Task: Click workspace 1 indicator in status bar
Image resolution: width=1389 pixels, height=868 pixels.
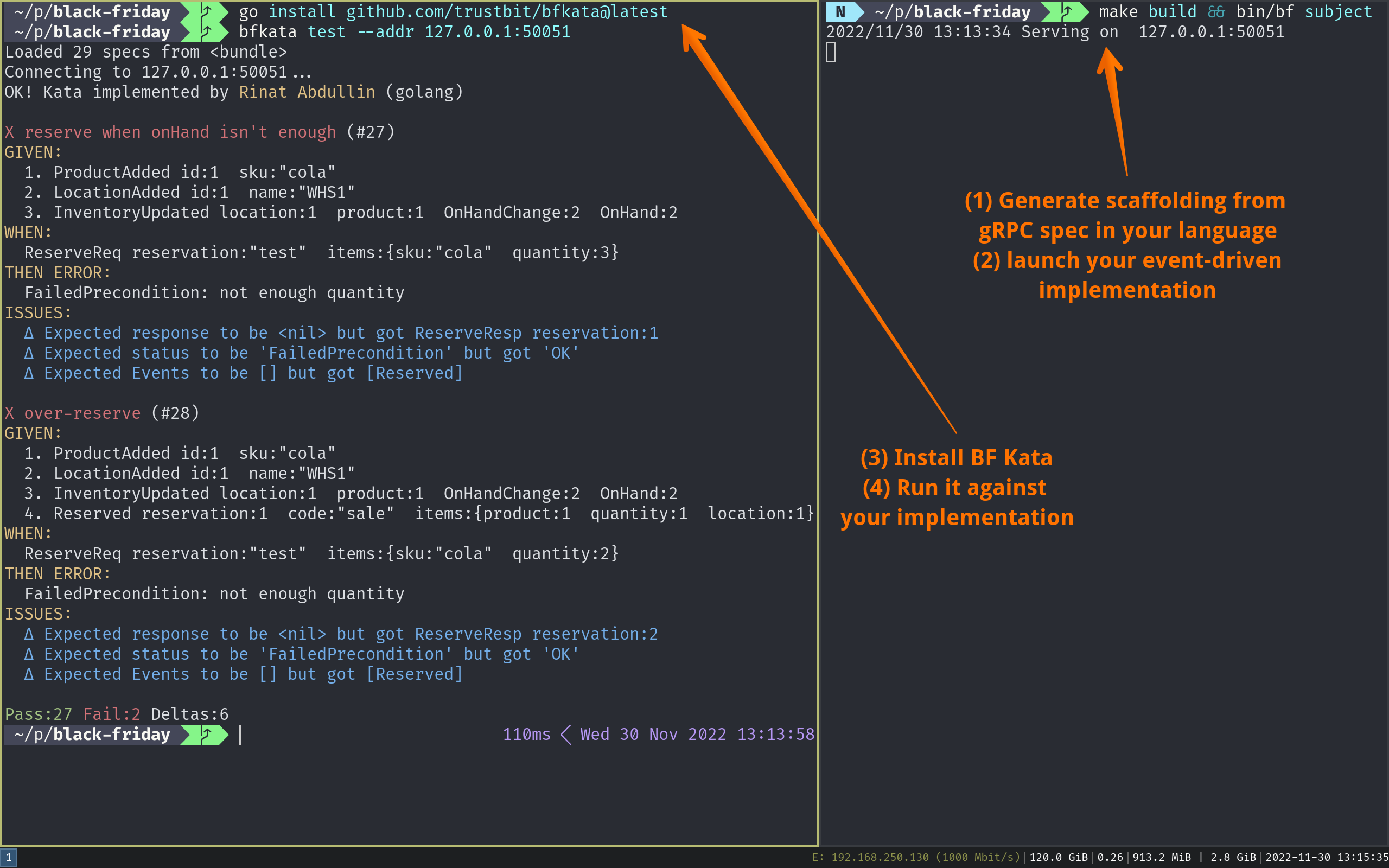Action: [9, 857]
